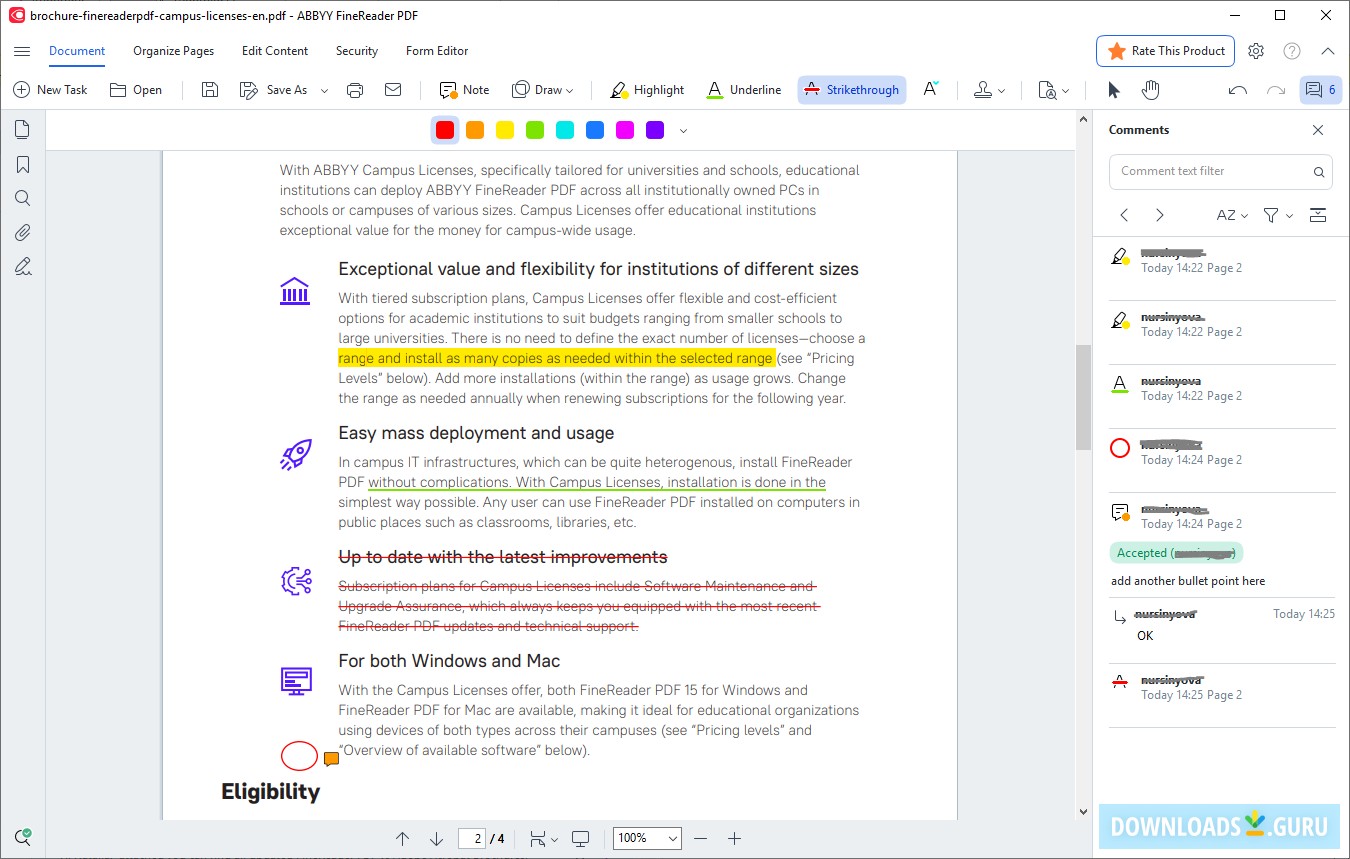Print the document using the printer icon

pyautogui.click(x=355, y=90)
